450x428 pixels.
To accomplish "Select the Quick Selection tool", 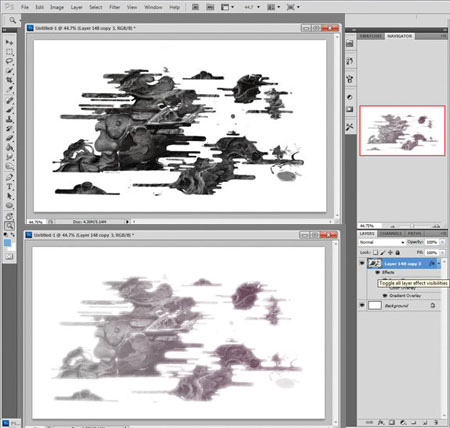I will [x=9, y=71].
